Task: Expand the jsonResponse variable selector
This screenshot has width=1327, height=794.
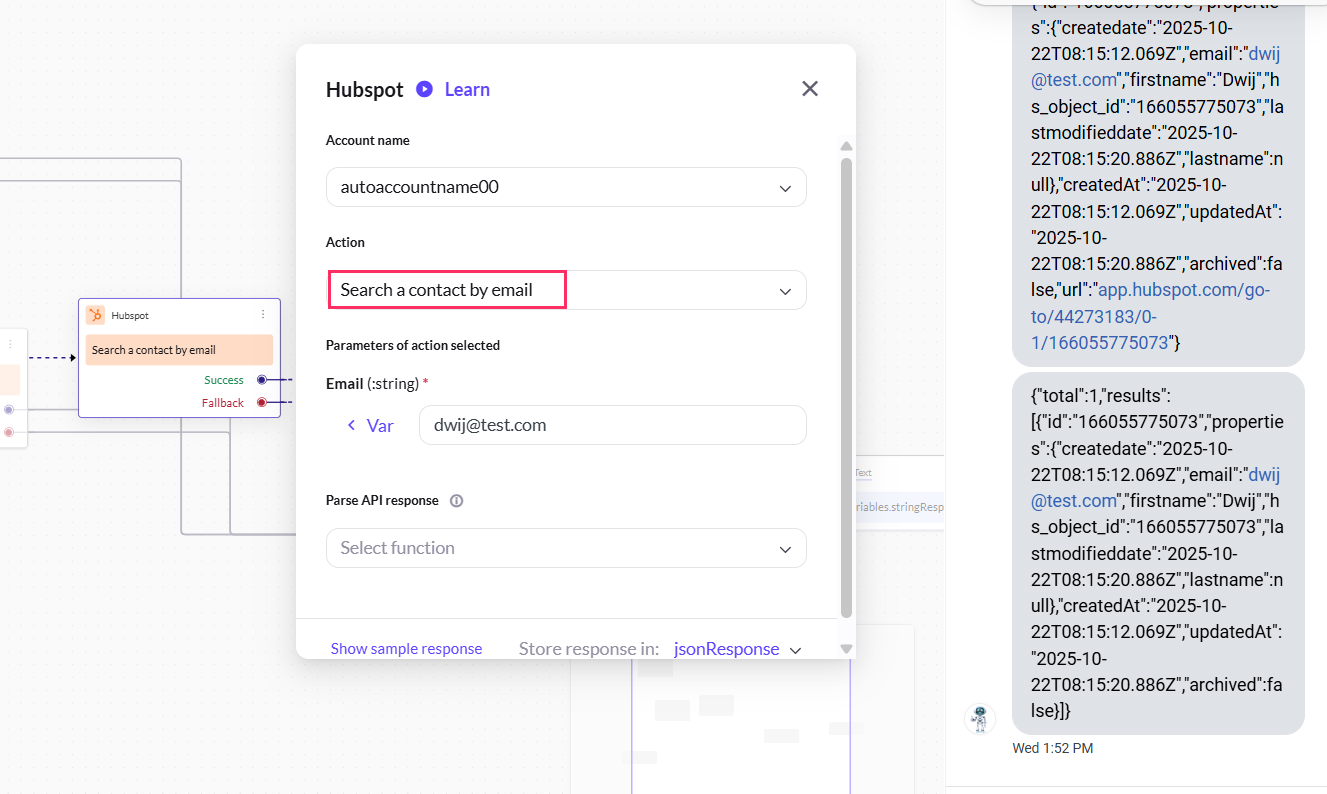Action: [796, 650]
